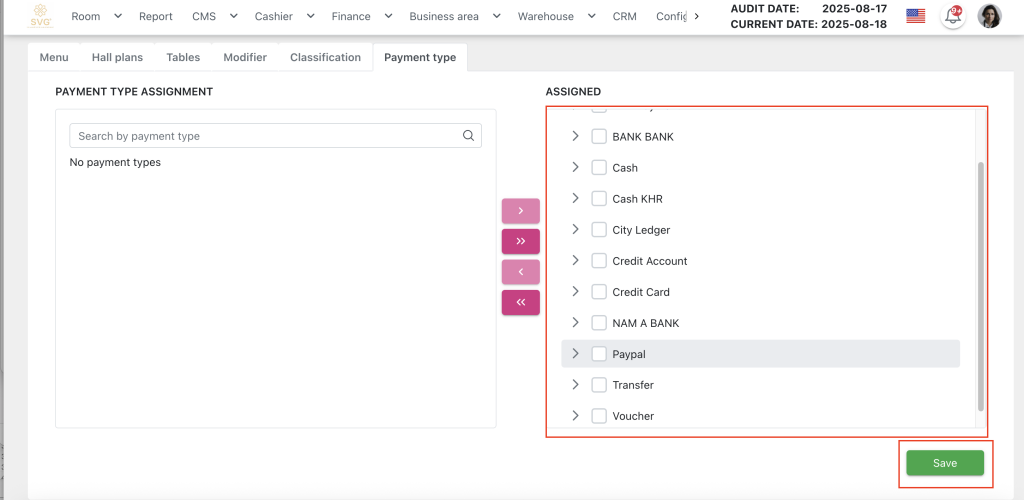Tick the Paypal checkbox

click(x=599, y=354)
